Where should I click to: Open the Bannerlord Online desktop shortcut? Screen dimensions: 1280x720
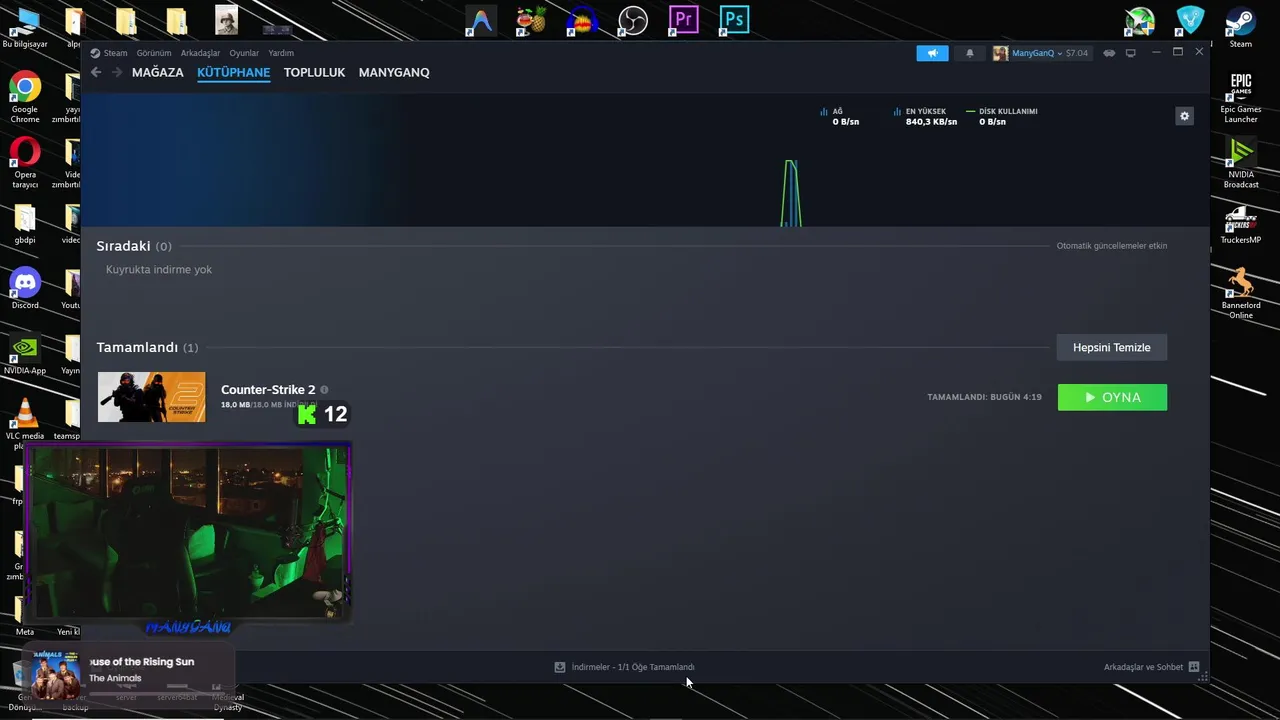click(x=1241, y=293)
